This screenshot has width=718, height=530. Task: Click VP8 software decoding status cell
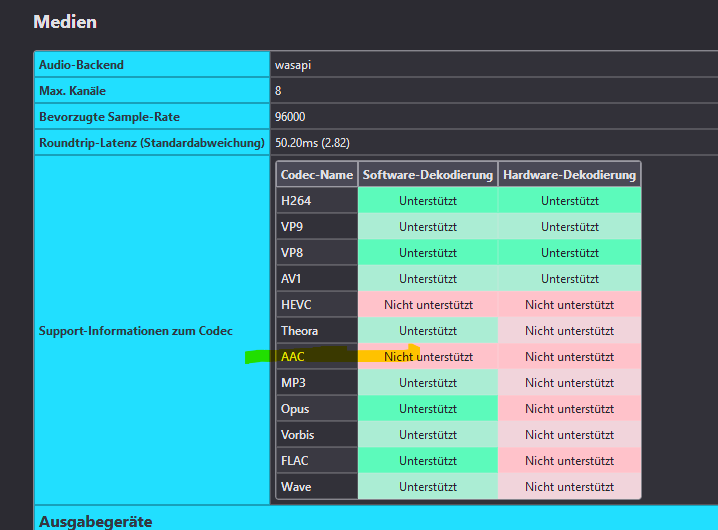[428, 253]
